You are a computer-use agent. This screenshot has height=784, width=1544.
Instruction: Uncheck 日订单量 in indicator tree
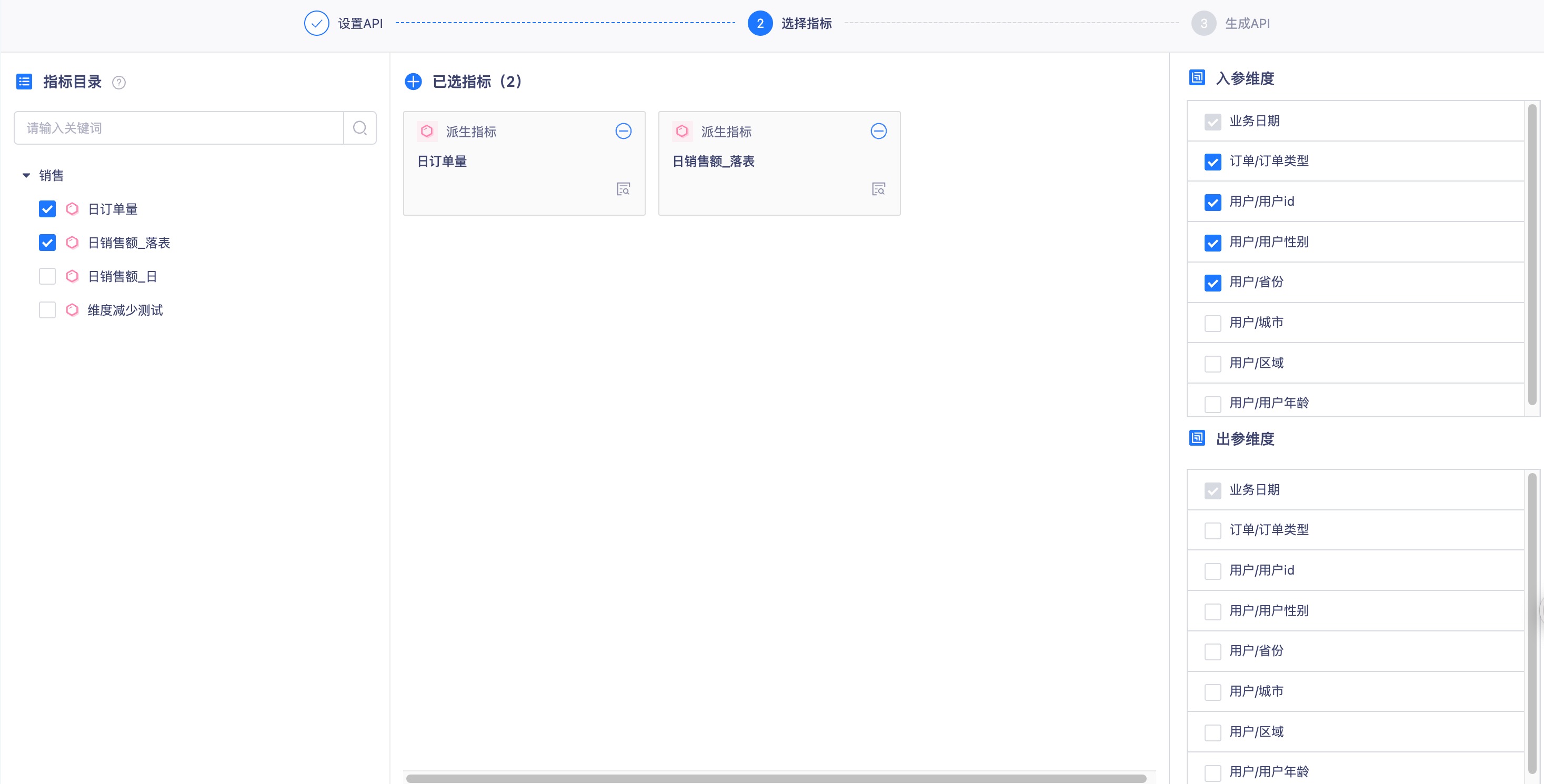tap(47, 208)
